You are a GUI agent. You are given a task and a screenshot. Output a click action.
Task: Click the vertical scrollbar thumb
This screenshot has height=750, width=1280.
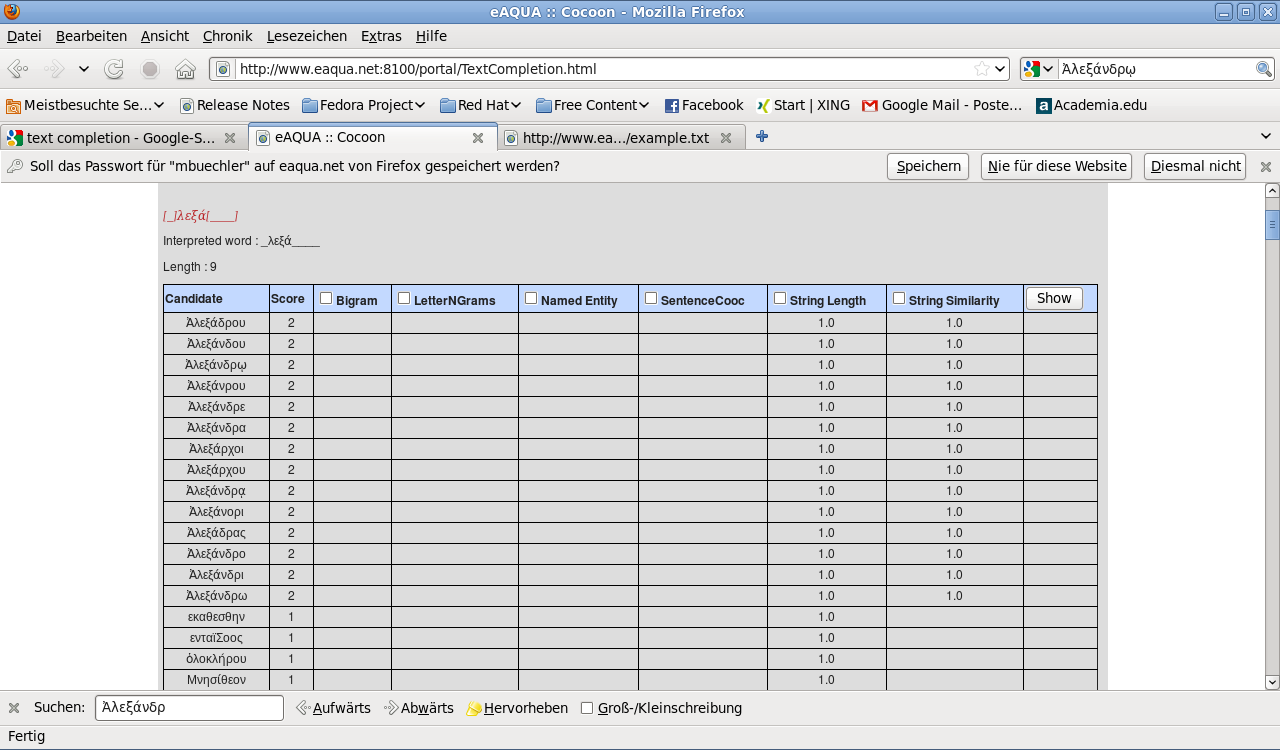(1272, 224)
